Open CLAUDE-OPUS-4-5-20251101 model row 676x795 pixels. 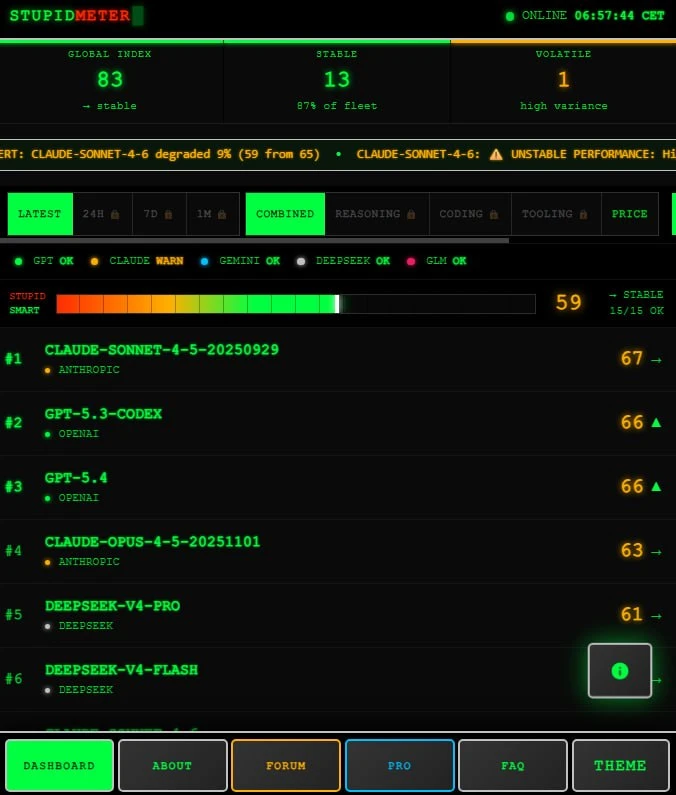coord(338,551)
